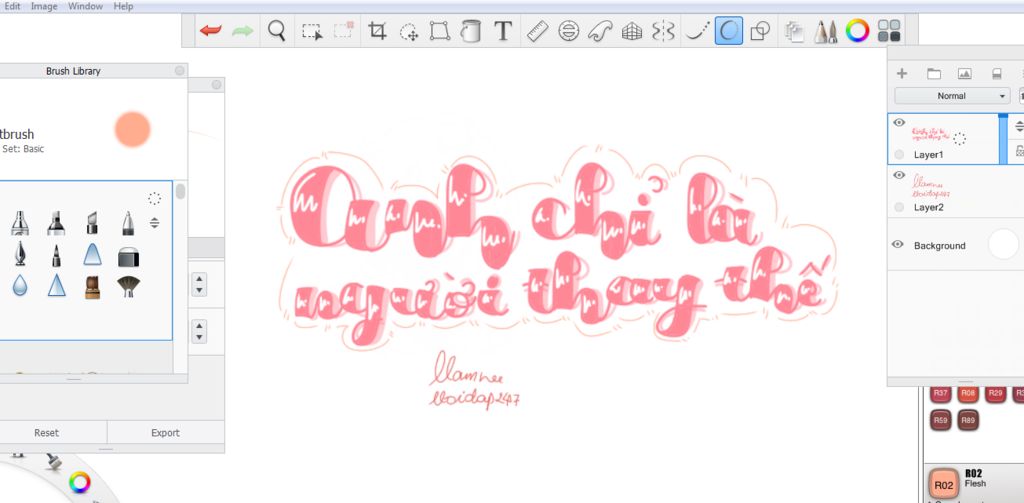Image resolution: width=1024 pixels, height=503 pixels.
Task: Open the Window menu
Action: pyautogui.click(x=86, y=6)
